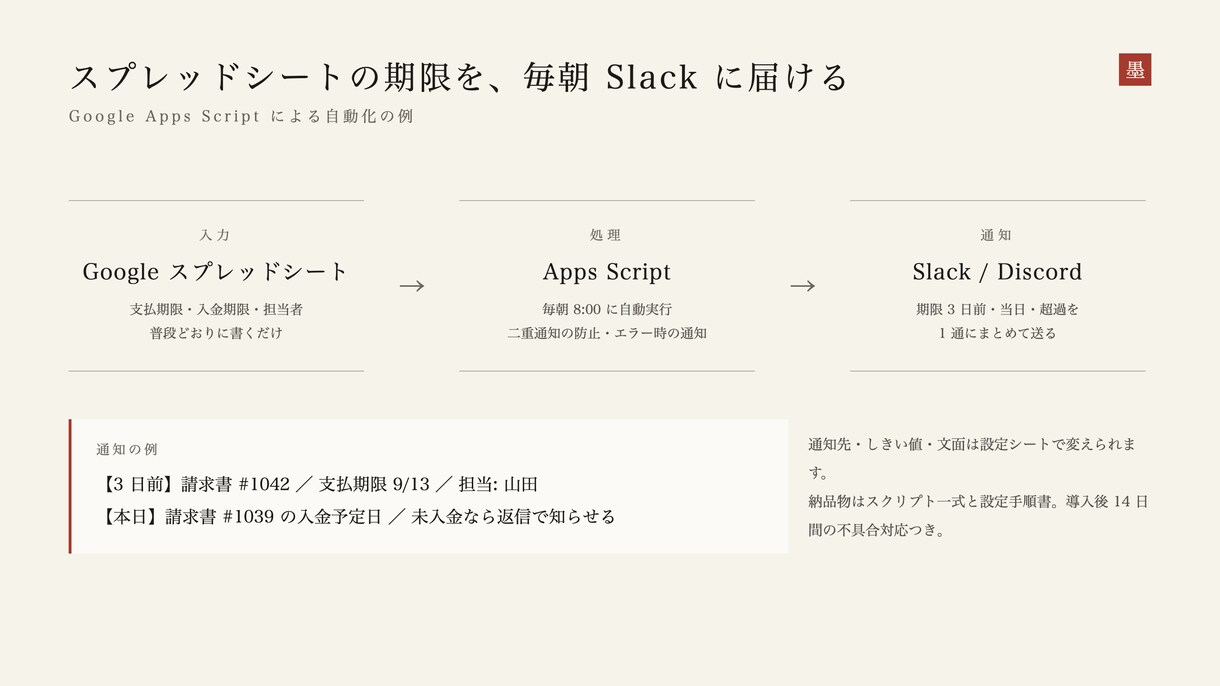Click the 処理 column label
1220x686 pixels.
pos(606,235)
